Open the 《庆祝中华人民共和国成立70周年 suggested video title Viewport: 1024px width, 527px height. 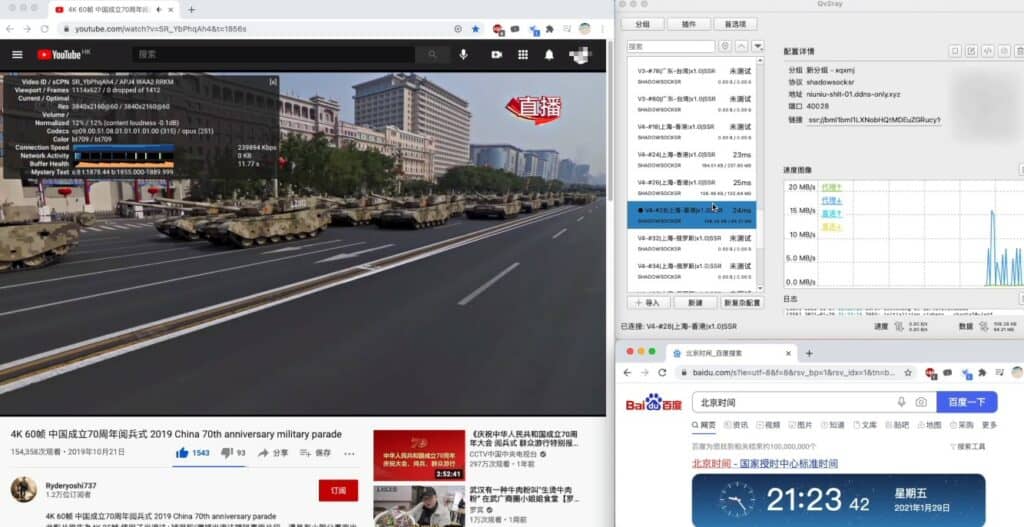tap(524, 438)
